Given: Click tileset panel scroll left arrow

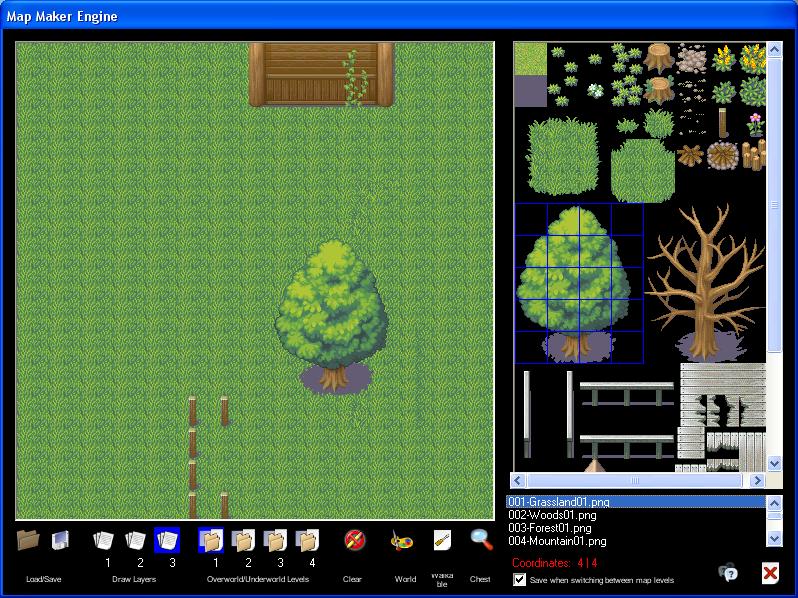Looking at the screenshot, I should coord(518,480).
